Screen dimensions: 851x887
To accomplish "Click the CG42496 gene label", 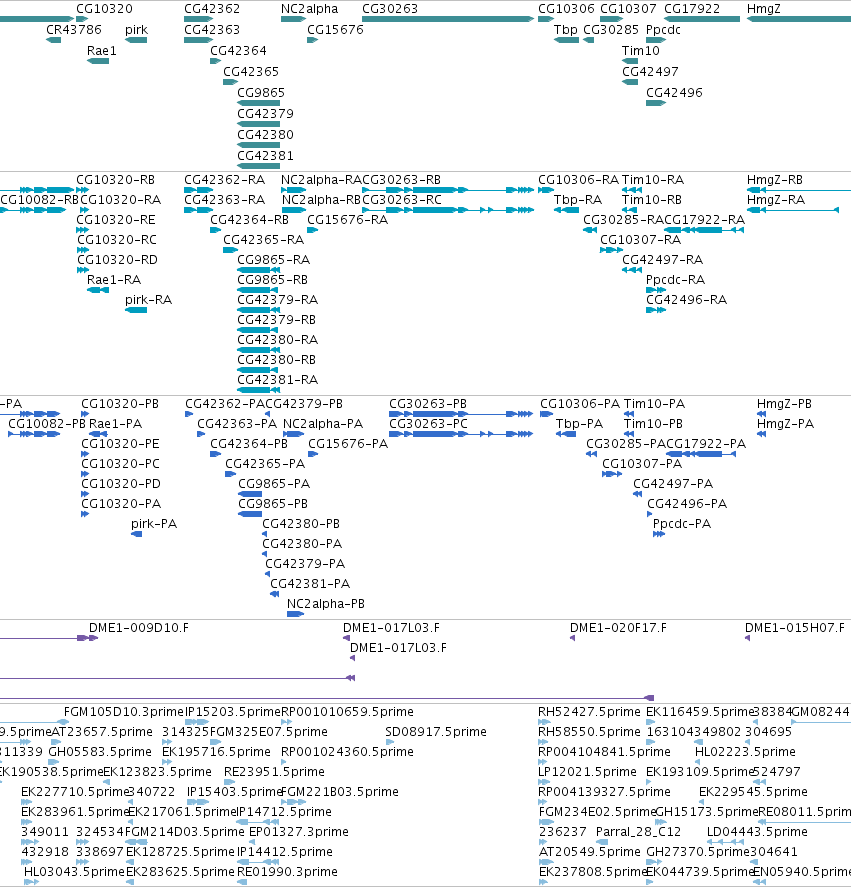I will 674,92.
